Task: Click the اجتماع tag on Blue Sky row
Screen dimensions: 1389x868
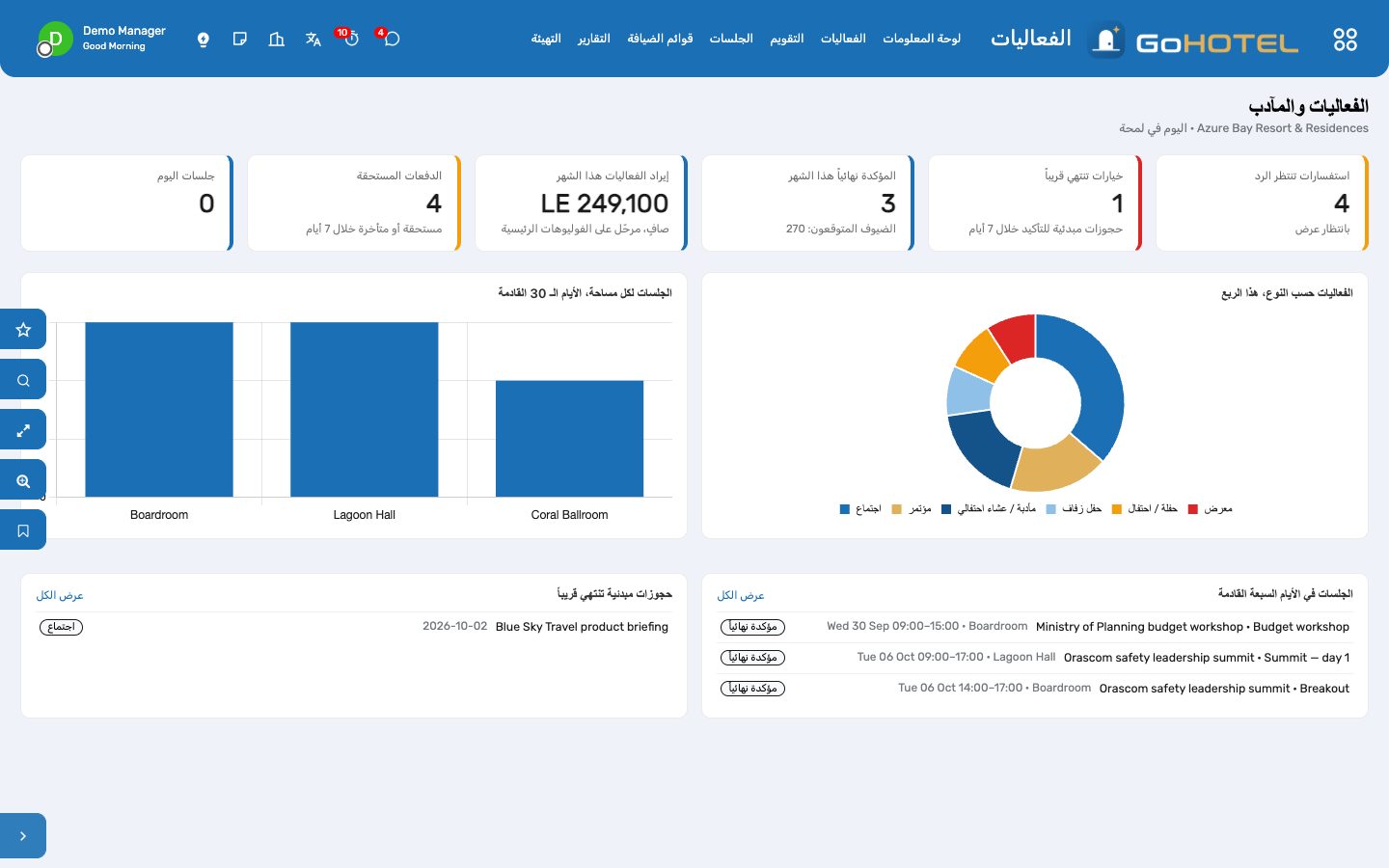Action: click(x=61, y=627)
